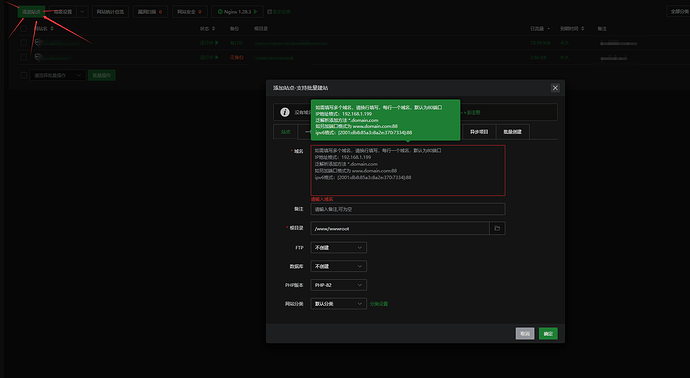The height and width of the screenshot is (378, 690).
Task: Open the green link ending the dialog notice
Action: [x=471, y=113]
